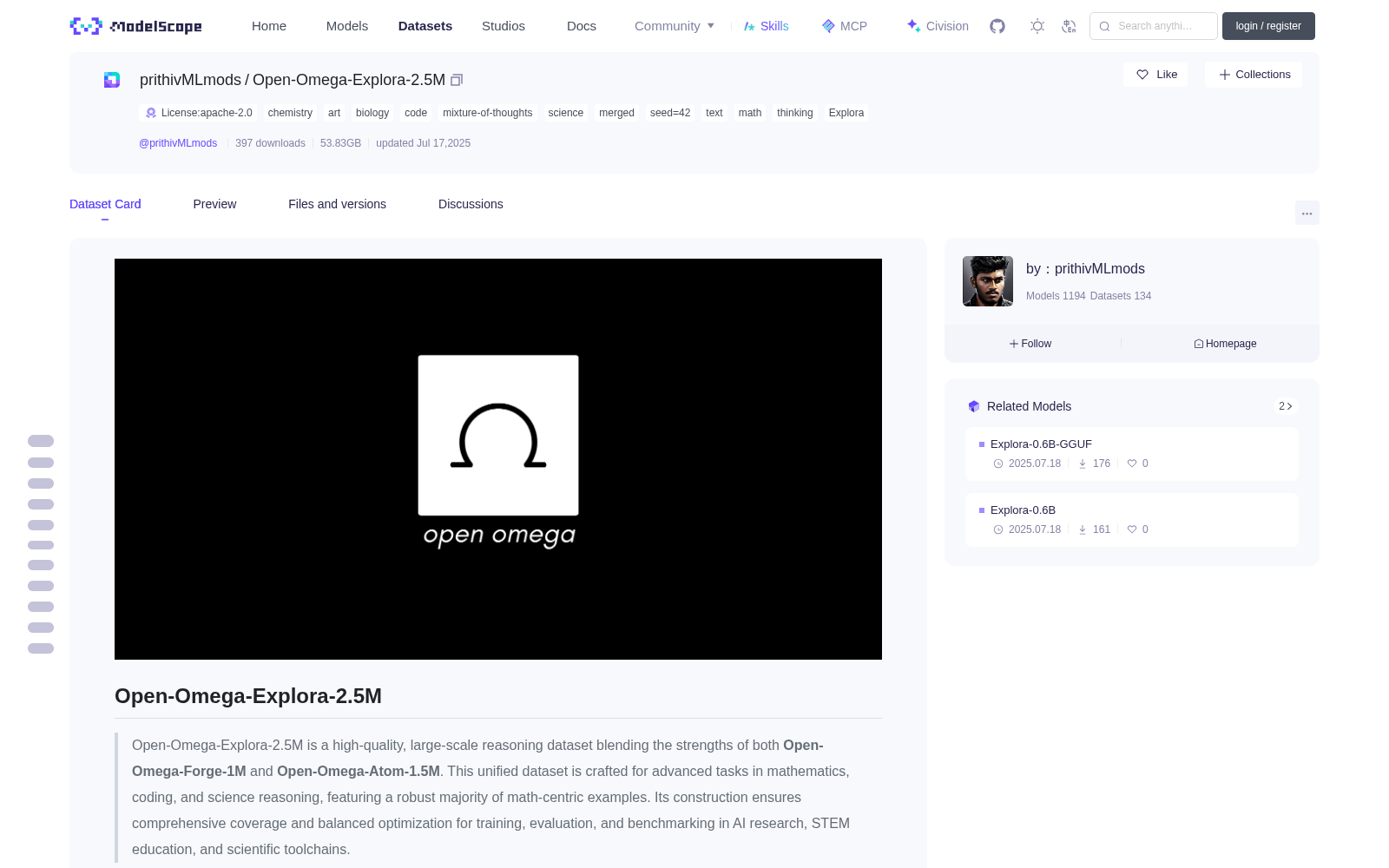Toggle the light/dark theme sun icon
This screenshot has width=1389, height=868.
(1037, 26)
